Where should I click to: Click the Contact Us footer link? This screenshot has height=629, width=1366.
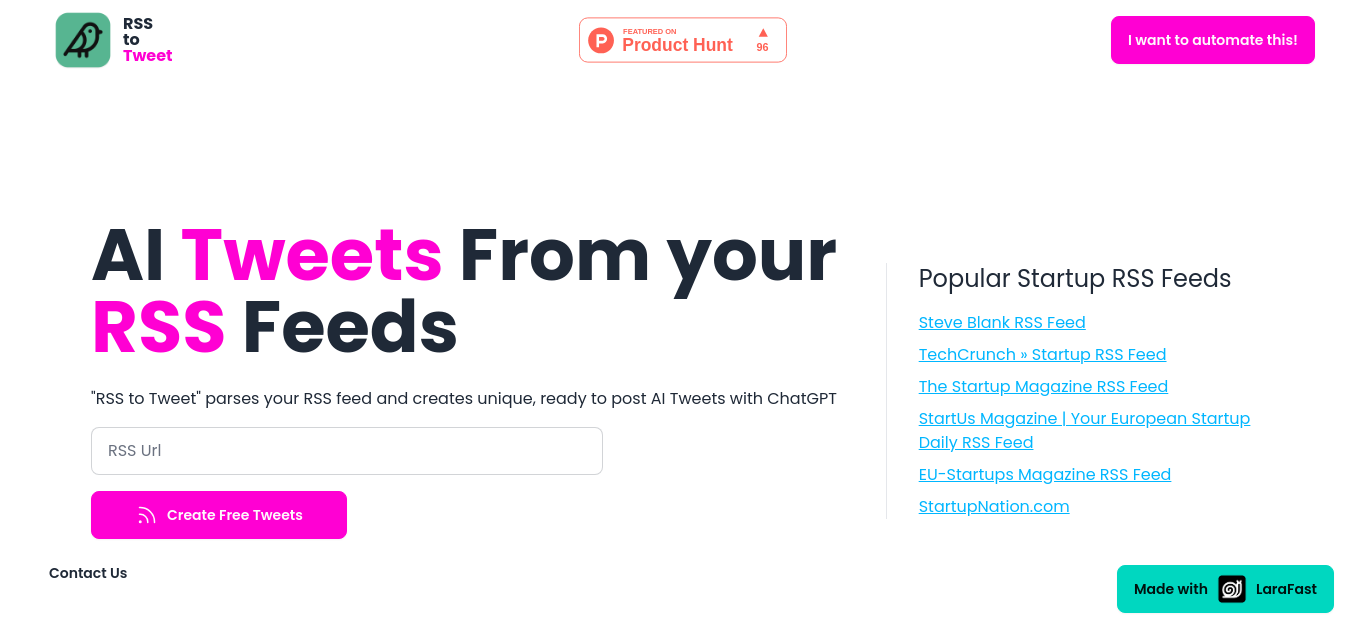click(88, 573)
